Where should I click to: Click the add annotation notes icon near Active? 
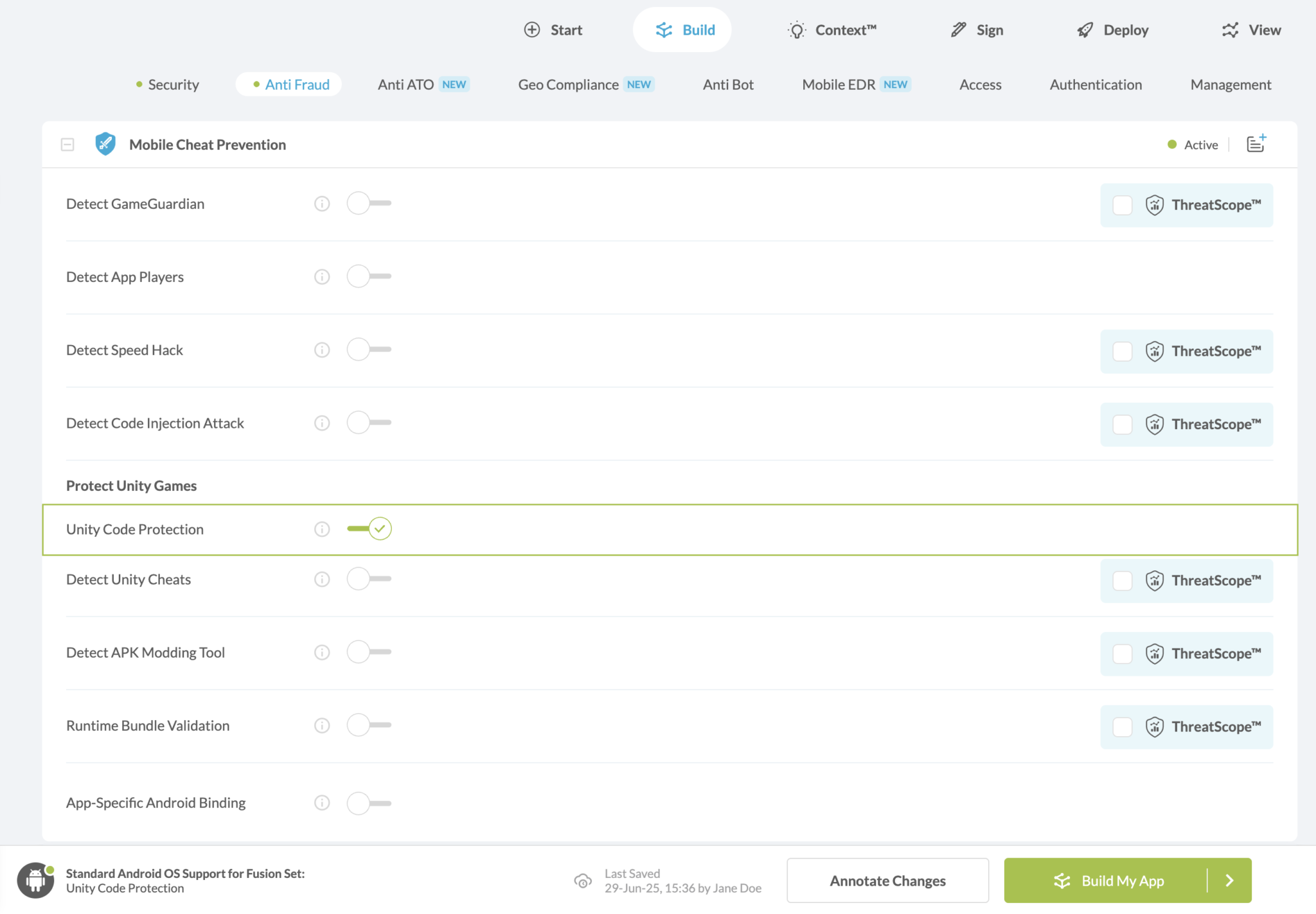coord(1256,144)
